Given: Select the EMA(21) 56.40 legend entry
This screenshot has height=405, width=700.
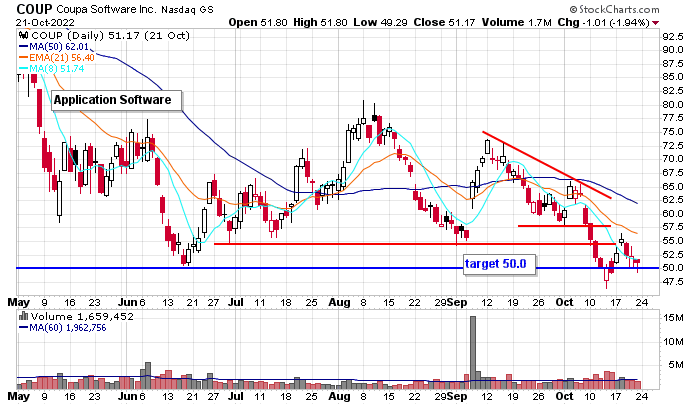Looking at the screenshot, I should pyautogui.click(x=57, y=58).
